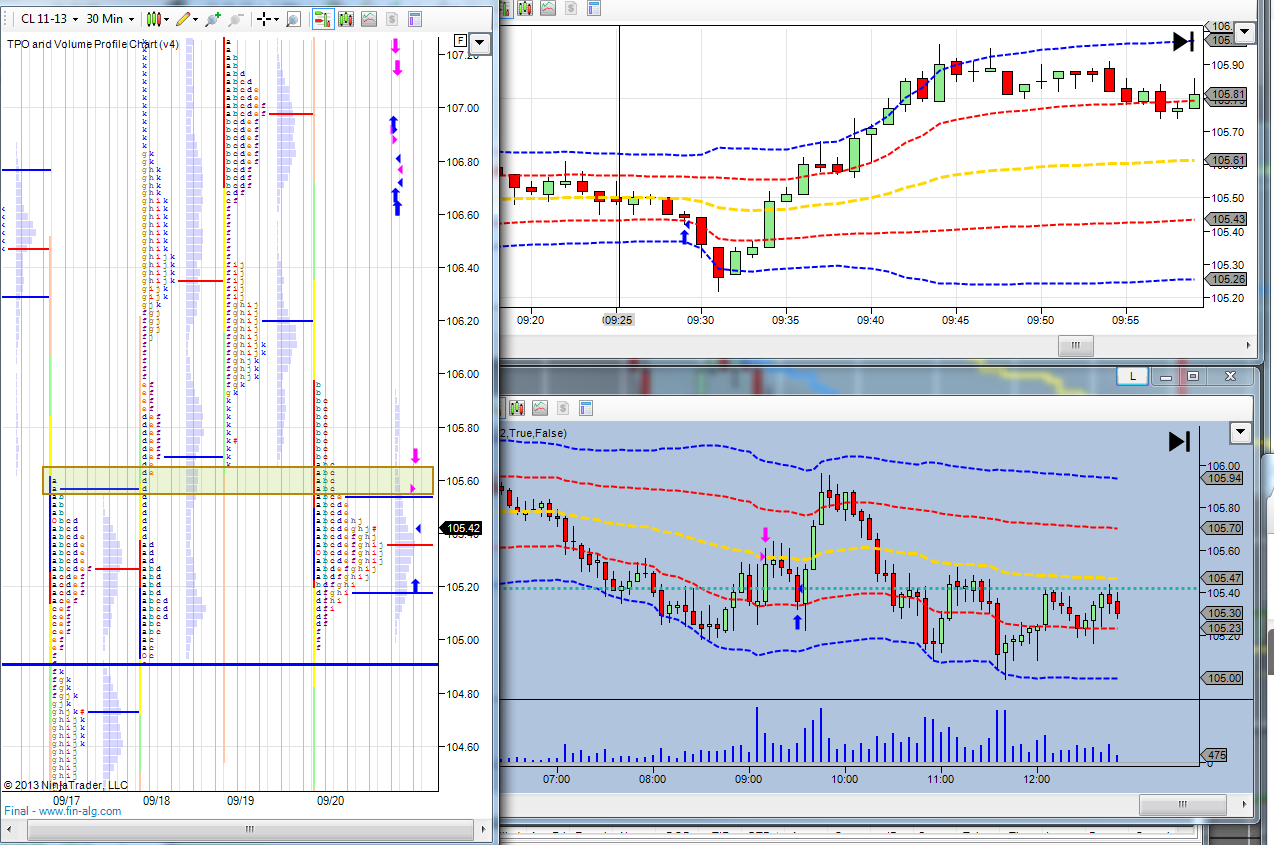Click horizontal scrollbar thumb of upper chart

click(1076, 346)
